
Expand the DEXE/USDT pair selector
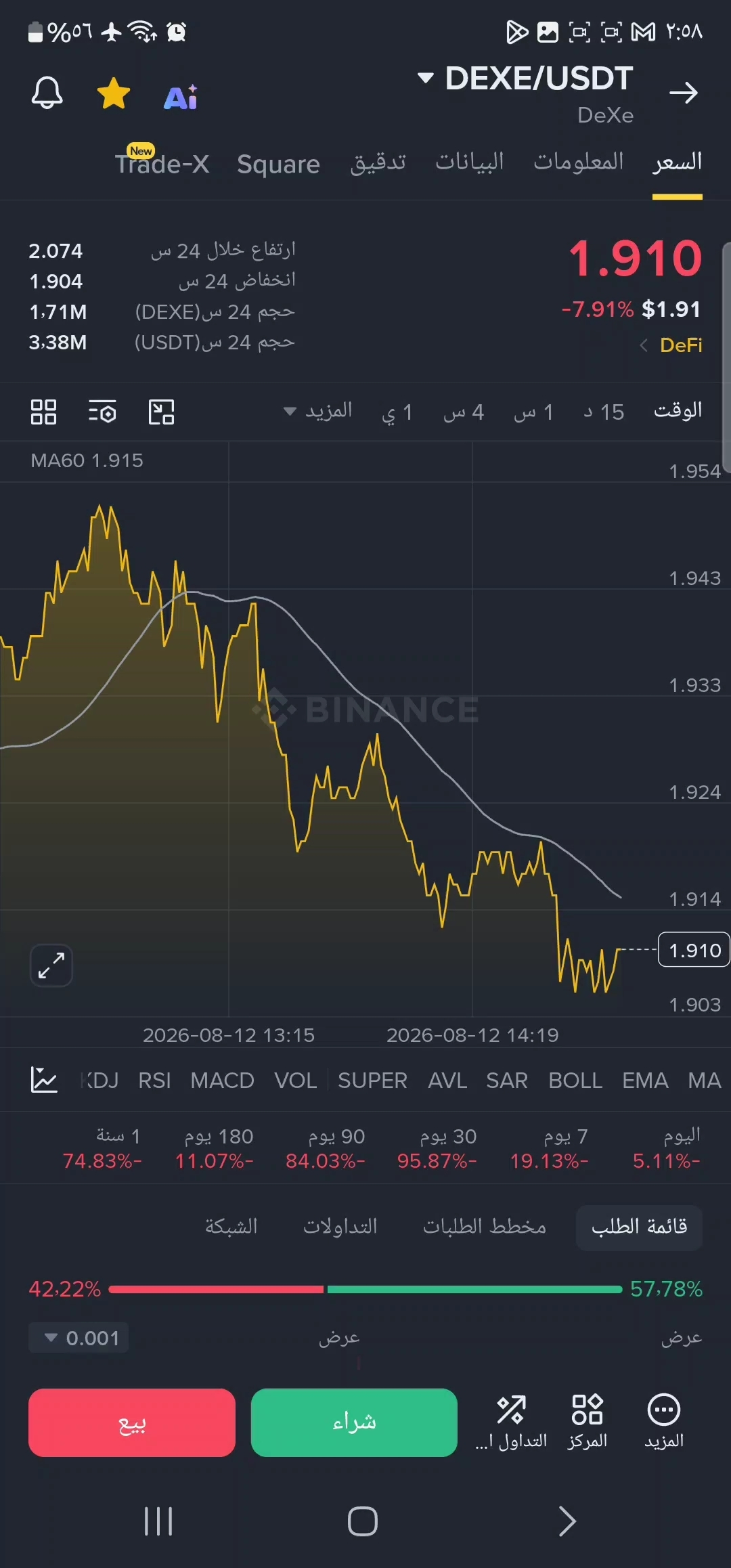pos(526,78)
